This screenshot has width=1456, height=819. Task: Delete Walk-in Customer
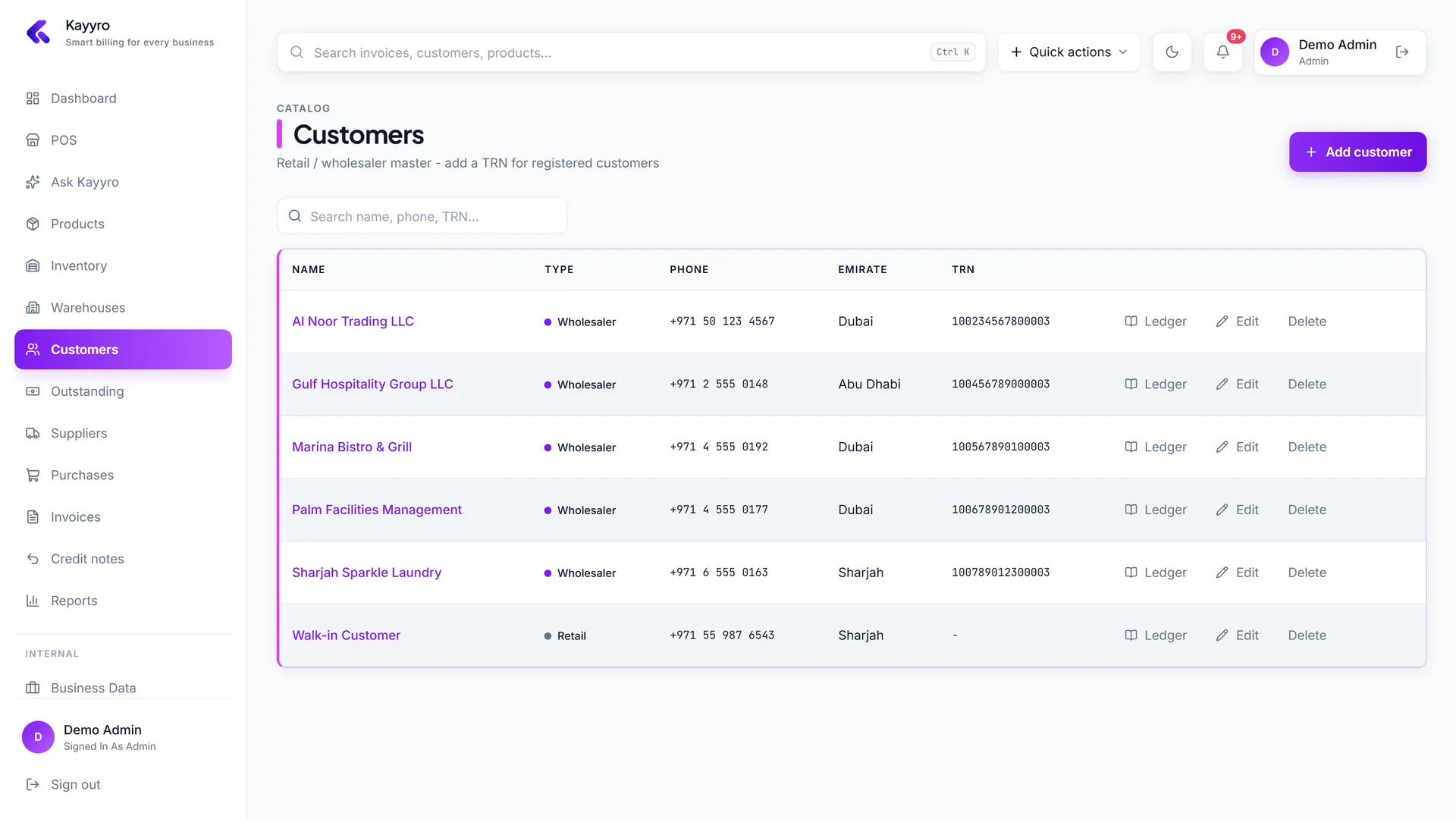pos(1307,635)
